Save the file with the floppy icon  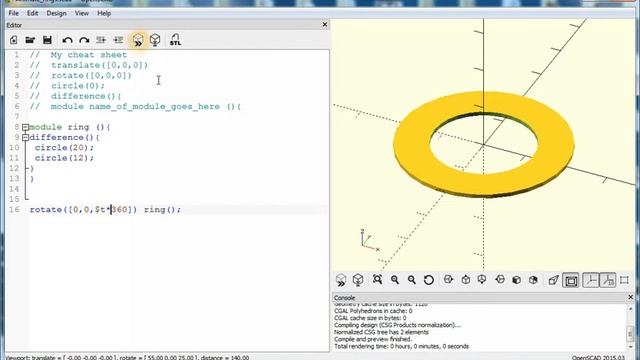(x=47, y=40)
